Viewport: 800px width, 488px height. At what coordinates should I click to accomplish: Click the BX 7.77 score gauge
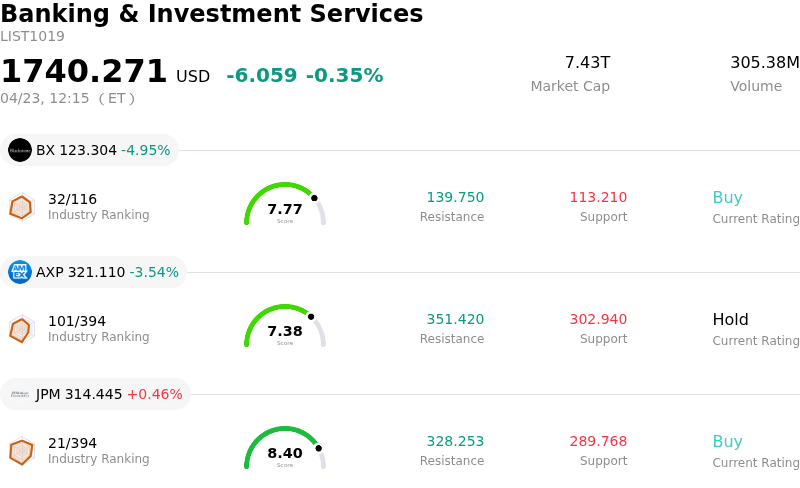(x=285, y=205)
